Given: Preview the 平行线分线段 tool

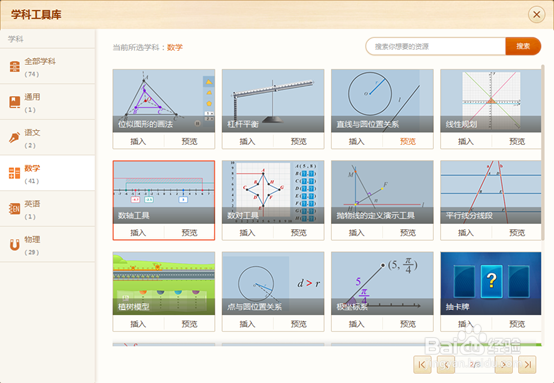Looking at the screenshot, I should click(x=517, y=232).
